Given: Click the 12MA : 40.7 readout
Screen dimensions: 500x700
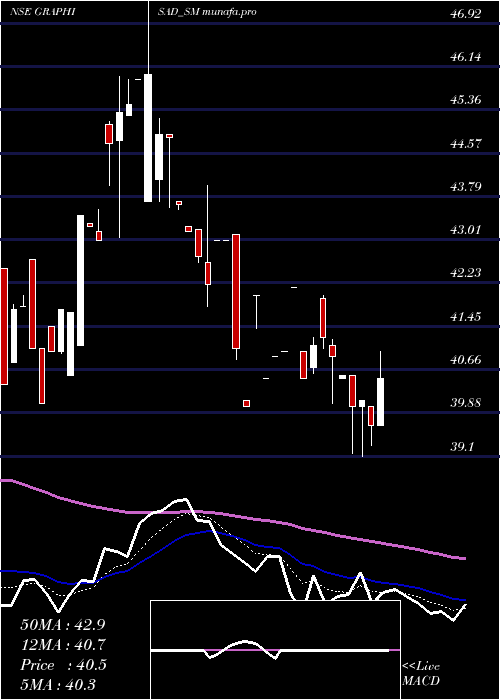Looking at the screenshot, I should coord(63,645).
